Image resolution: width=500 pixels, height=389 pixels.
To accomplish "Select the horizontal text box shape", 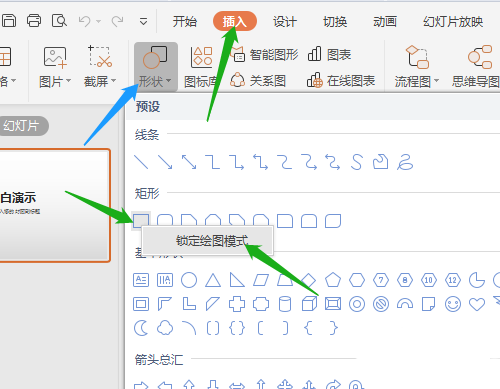I will (141, 280).
